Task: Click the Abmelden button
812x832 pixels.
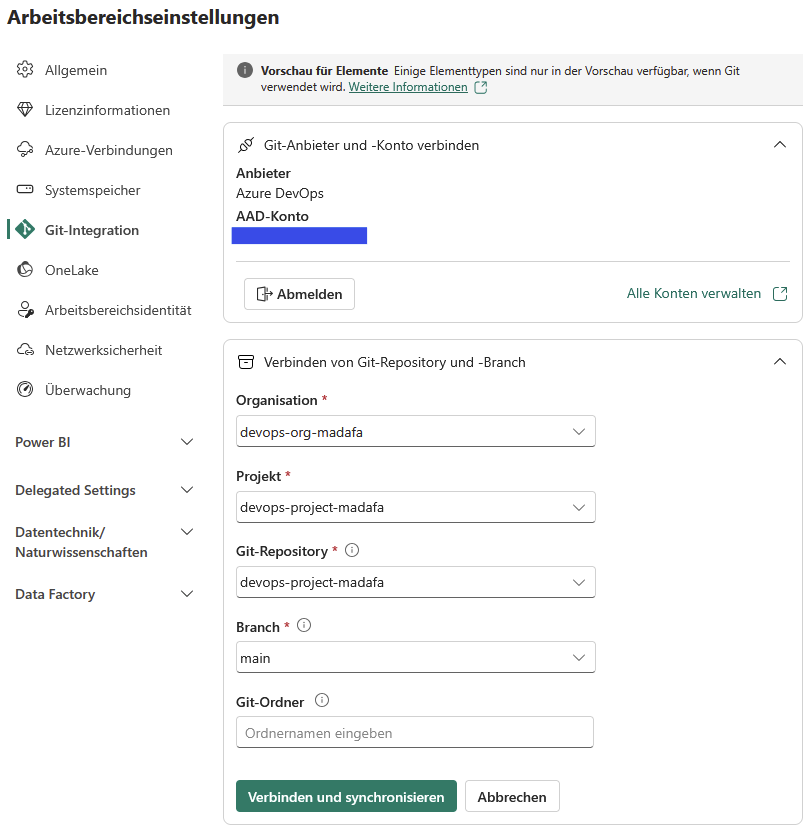Action: point(299,294)
